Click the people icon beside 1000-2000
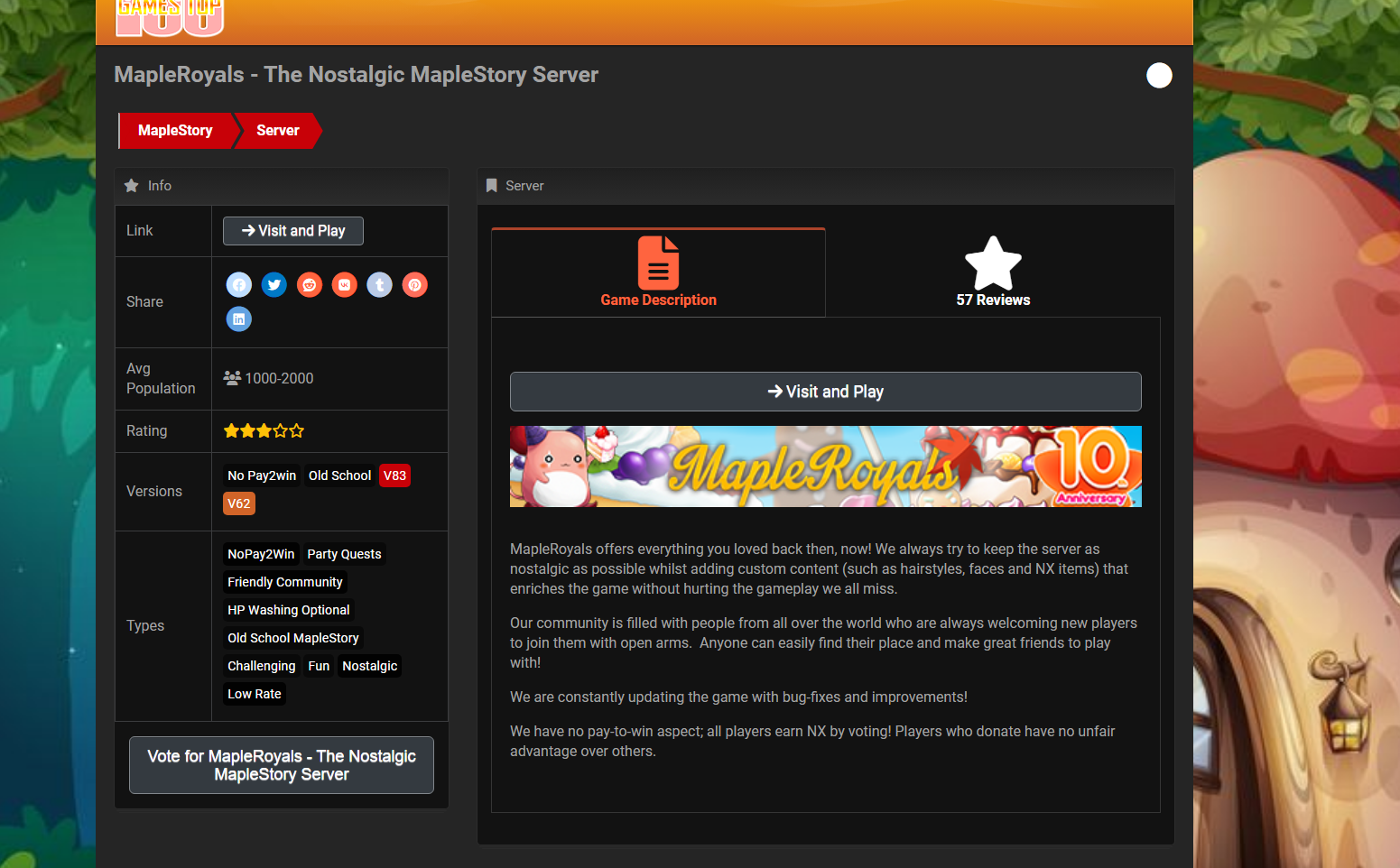Image resolution: width=1400 pixels, height=868 pixels. coord(232,378)
